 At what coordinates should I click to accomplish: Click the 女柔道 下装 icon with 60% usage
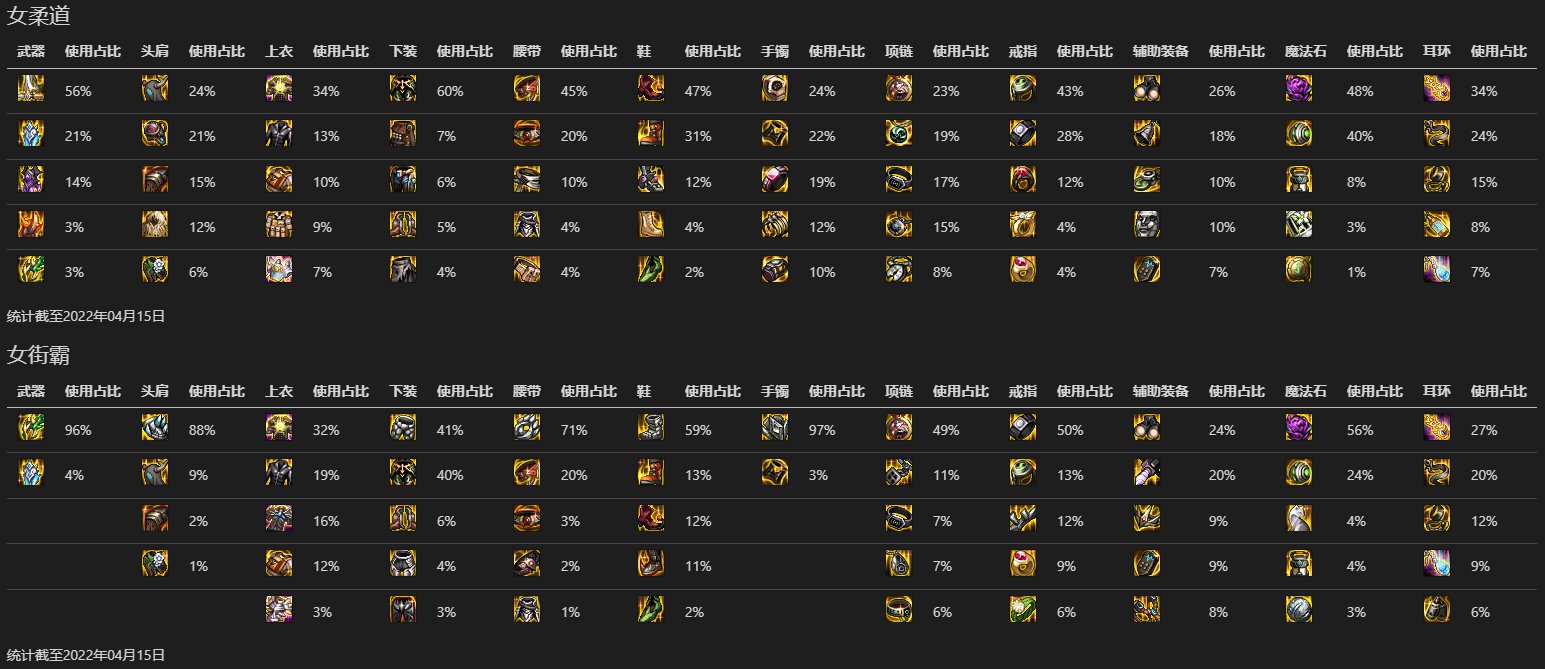tap(403, 89)
